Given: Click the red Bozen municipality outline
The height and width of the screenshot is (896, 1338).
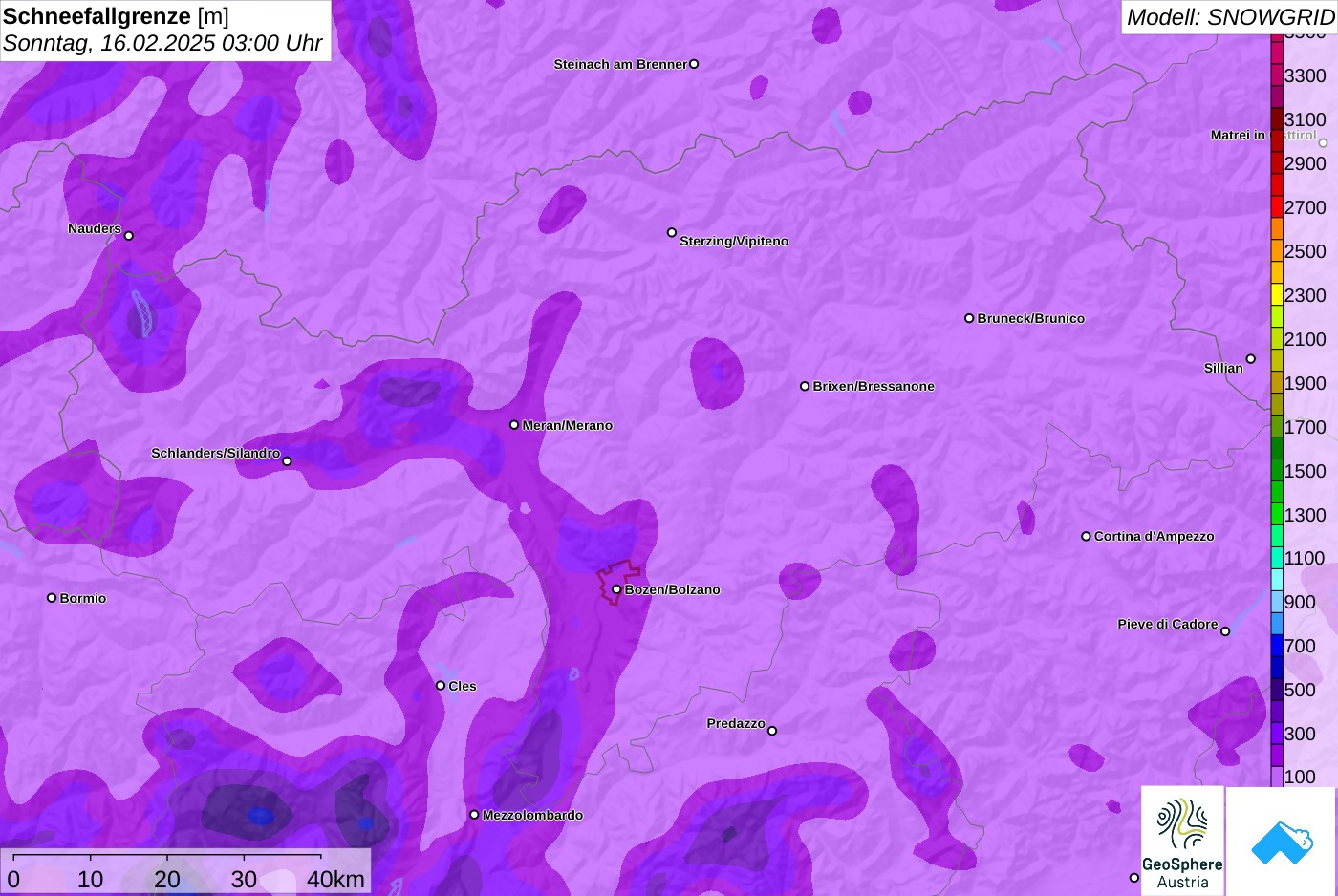Looking at the screenshot, I should [x=617, y=582].
